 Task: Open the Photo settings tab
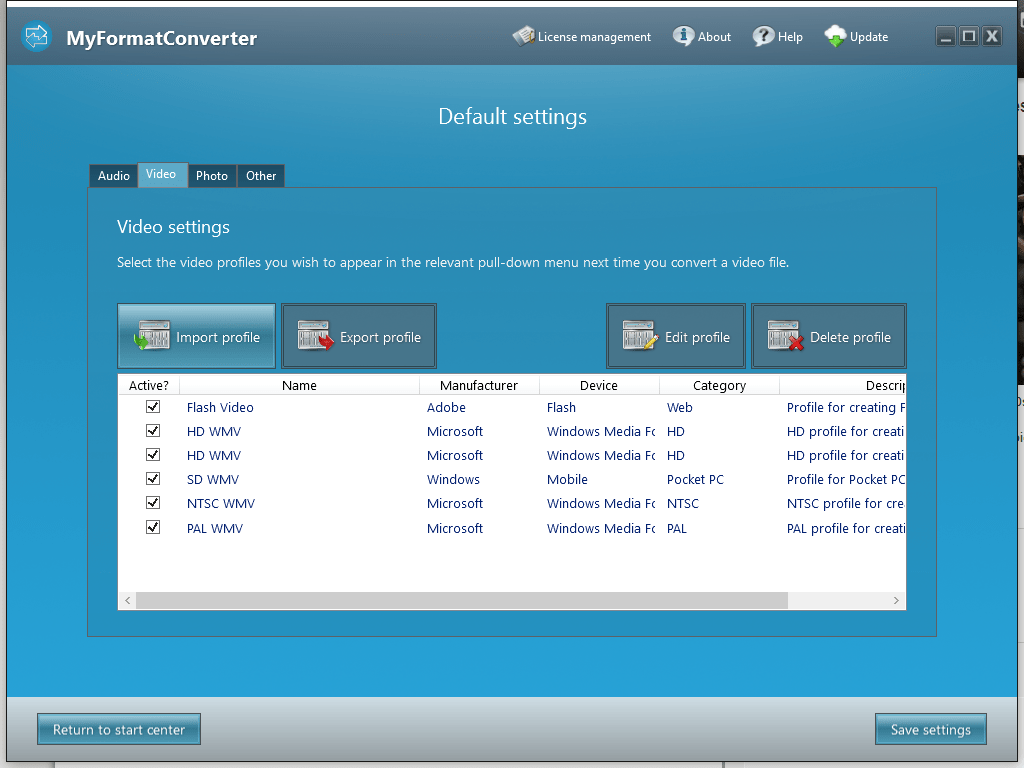tap(212, 175)
